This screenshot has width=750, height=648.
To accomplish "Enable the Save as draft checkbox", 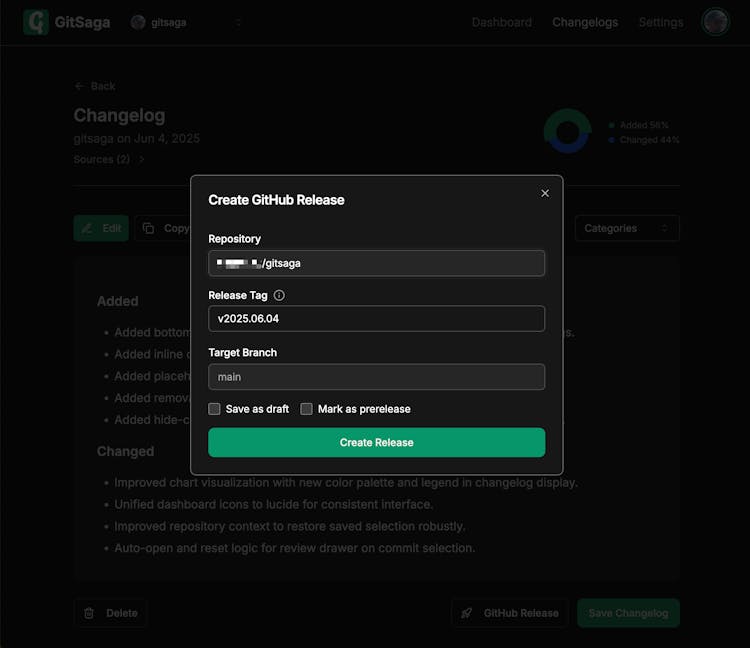I will [x=214, y=409].
